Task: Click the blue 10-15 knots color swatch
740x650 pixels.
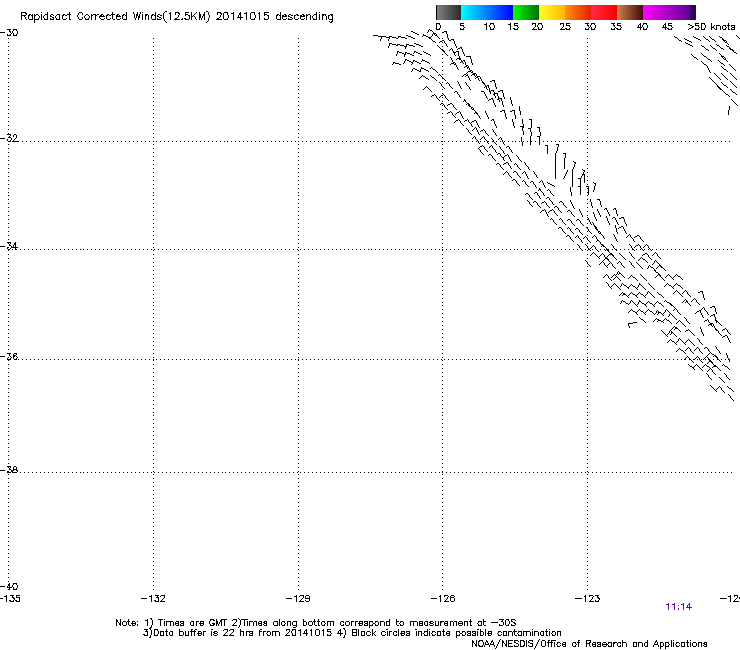Action: click(500, 12)
